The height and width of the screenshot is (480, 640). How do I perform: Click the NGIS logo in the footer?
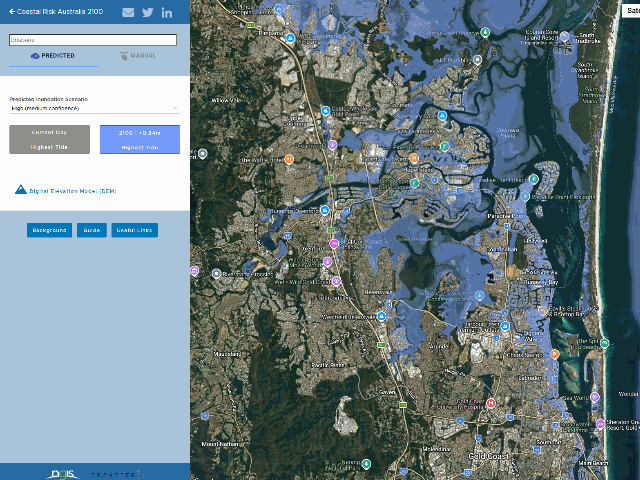[x=62, y=474]
